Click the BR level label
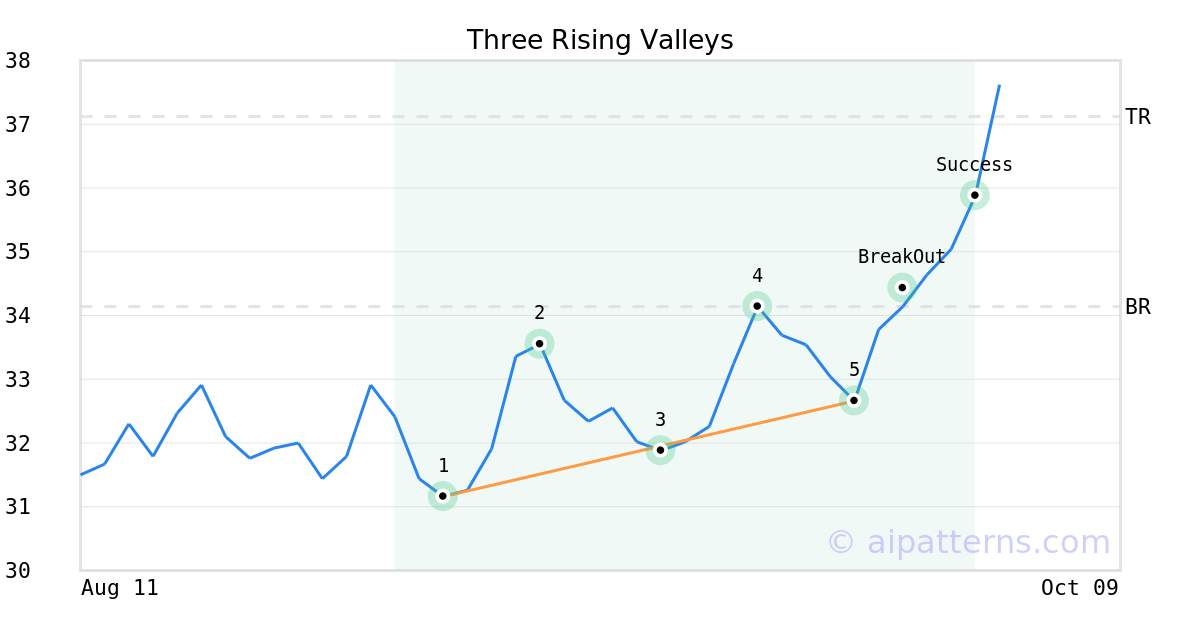 [x=1138, y=307]
